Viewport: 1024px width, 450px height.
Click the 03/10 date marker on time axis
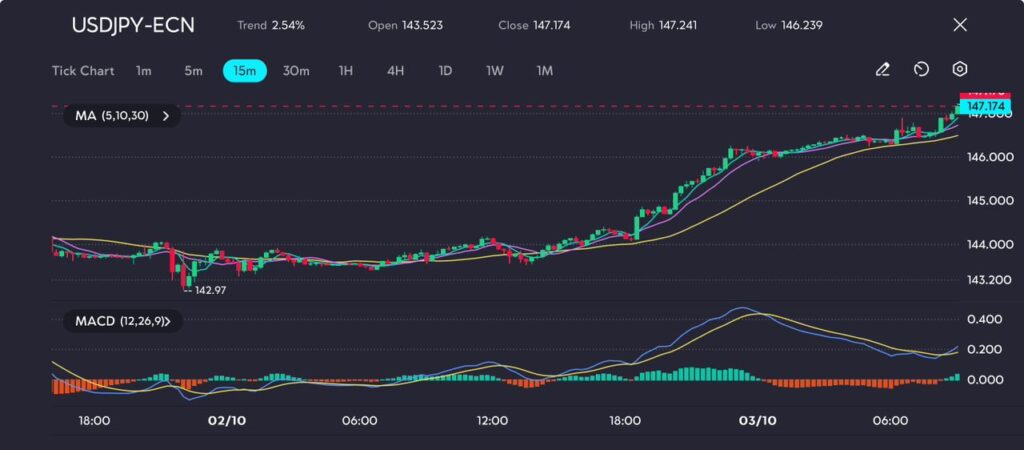[x=757, y=421]
